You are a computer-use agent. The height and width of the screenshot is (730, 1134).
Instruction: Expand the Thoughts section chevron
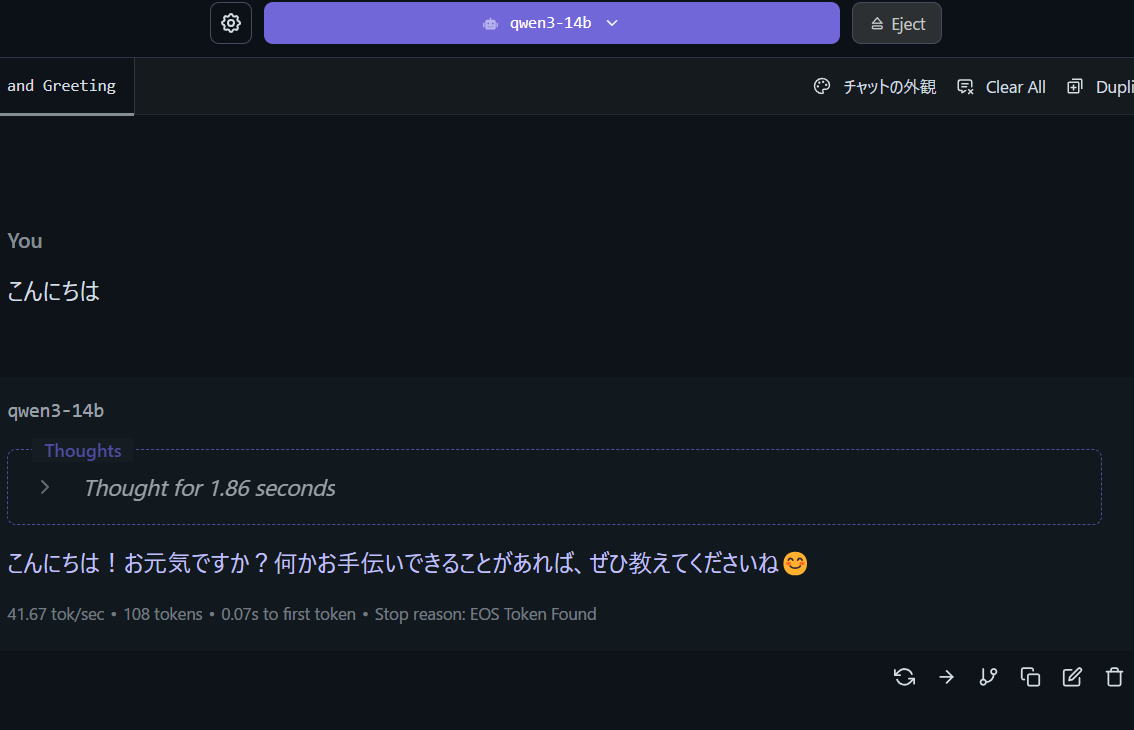click(x=45, y=487)
